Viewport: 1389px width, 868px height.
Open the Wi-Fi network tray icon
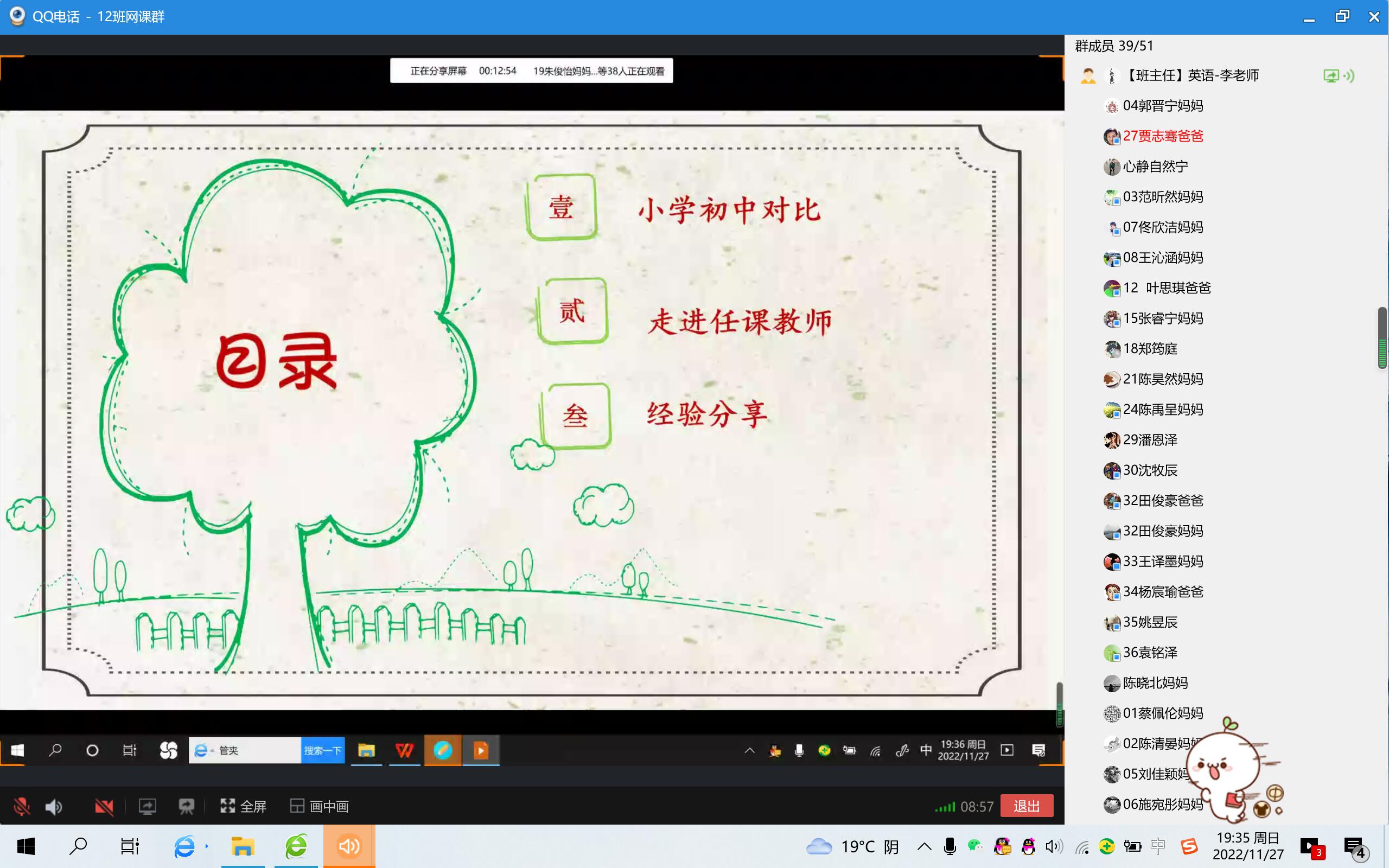click(x=1082, y=847)
